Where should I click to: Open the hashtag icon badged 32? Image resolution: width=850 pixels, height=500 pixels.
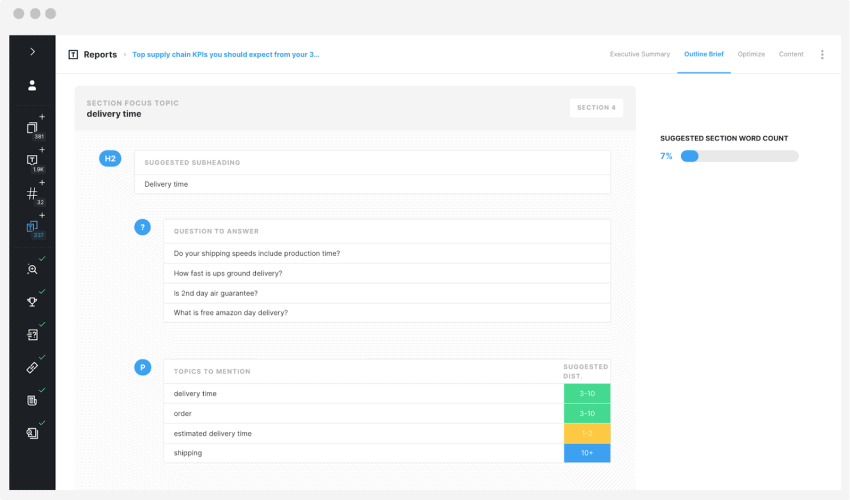32,194
